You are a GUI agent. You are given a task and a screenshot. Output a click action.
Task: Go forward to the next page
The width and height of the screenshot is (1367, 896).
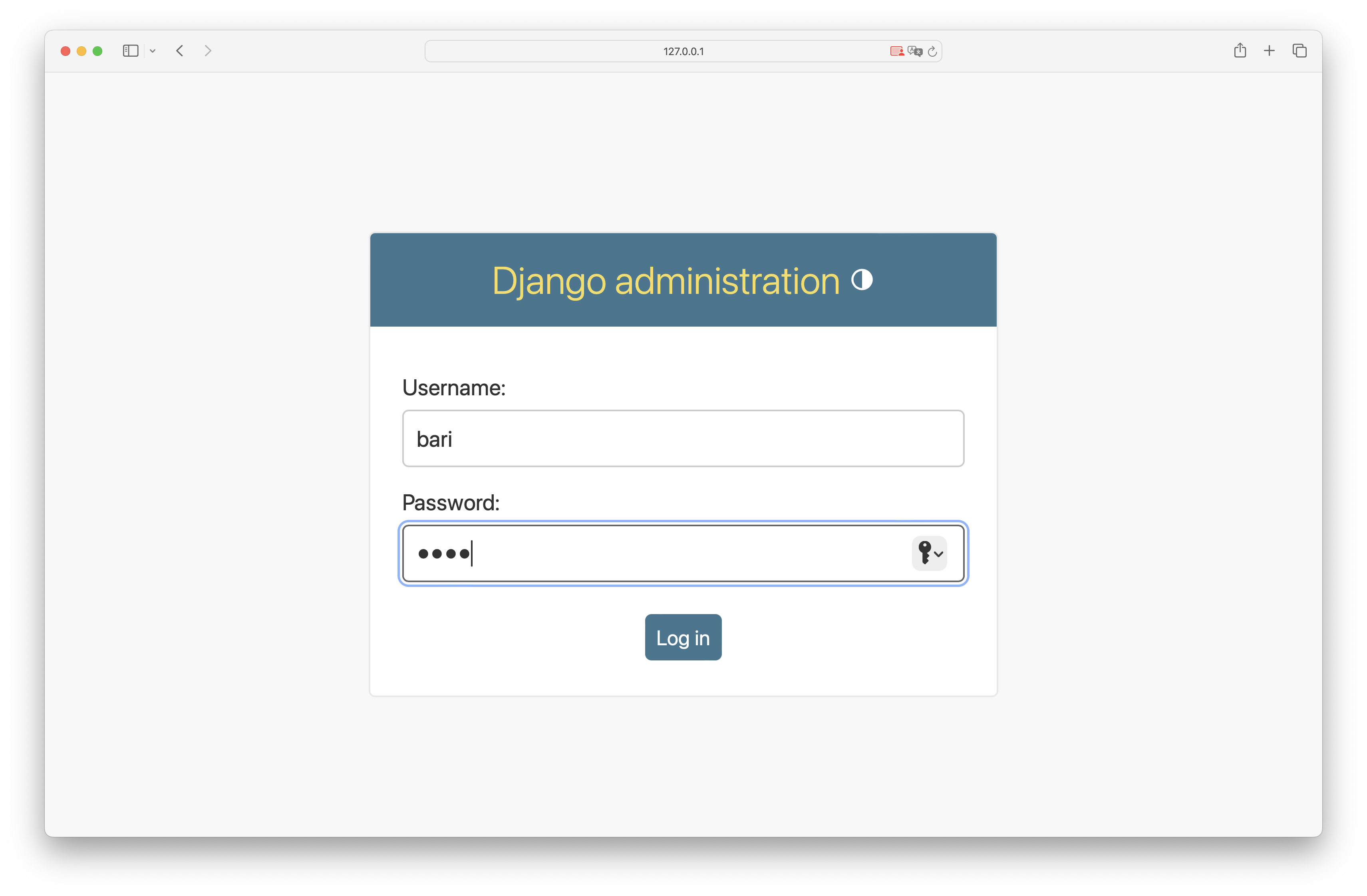(x=208, y=51)
